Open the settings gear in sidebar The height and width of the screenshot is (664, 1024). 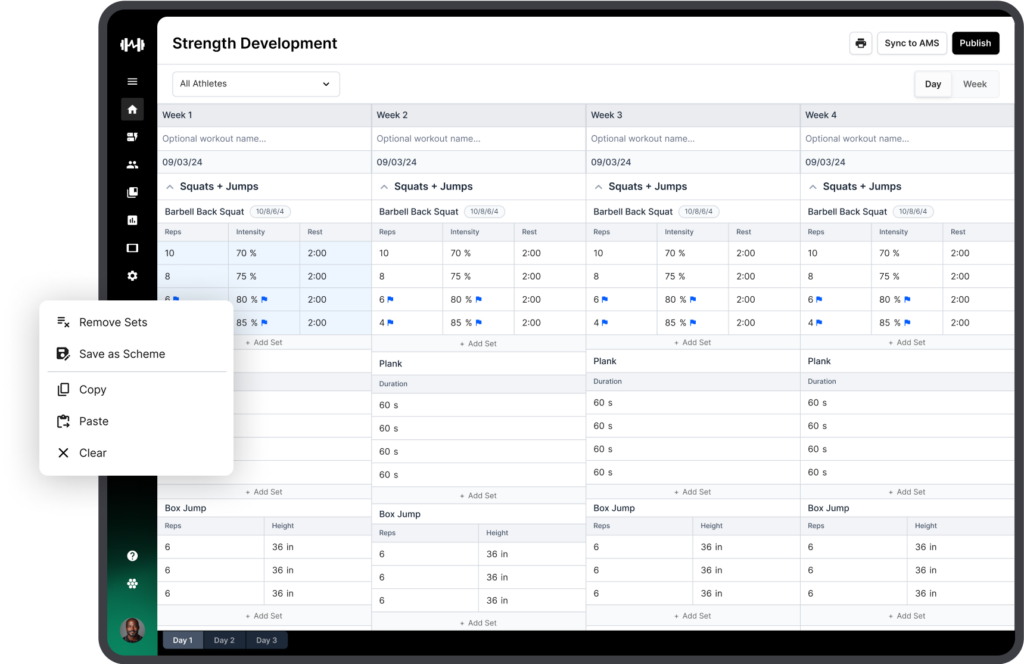[132, 276]
